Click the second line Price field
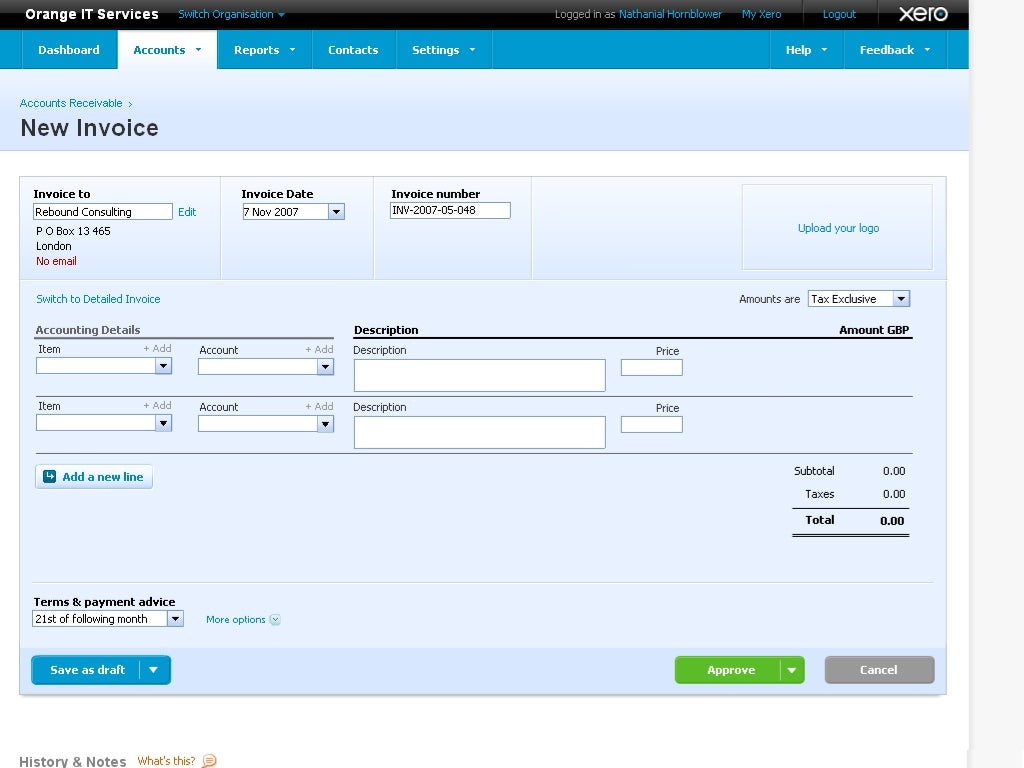The width and height of the screenshot is (1024, 768). [x=651, y=424]
